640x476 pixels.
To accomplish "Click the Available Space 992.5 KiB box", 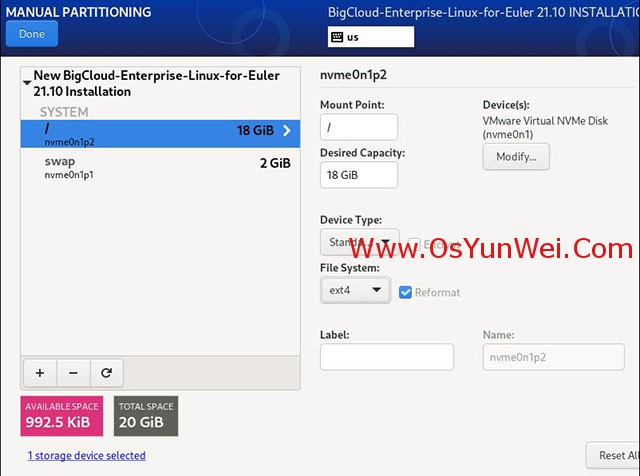I will pos(62,416).
